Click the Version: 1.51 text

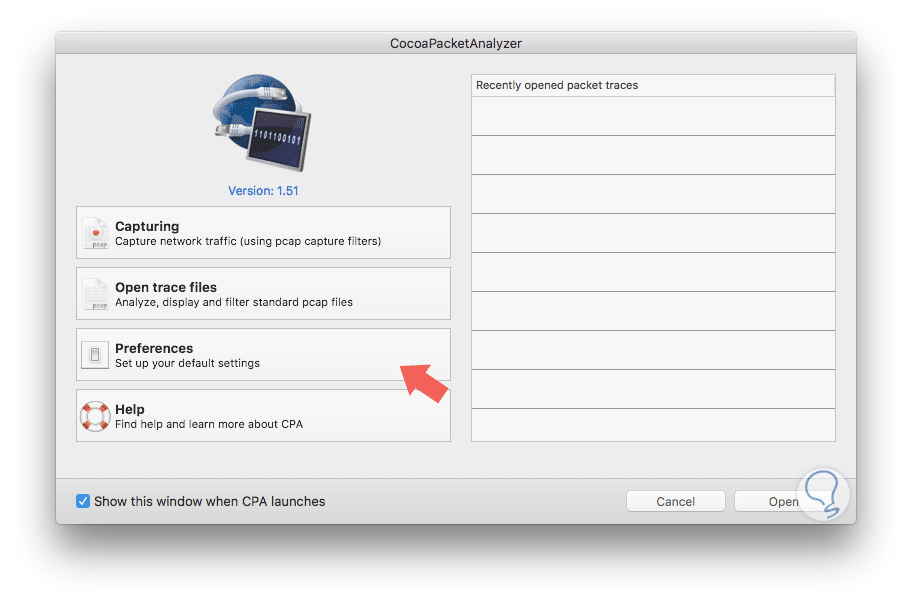263,191
